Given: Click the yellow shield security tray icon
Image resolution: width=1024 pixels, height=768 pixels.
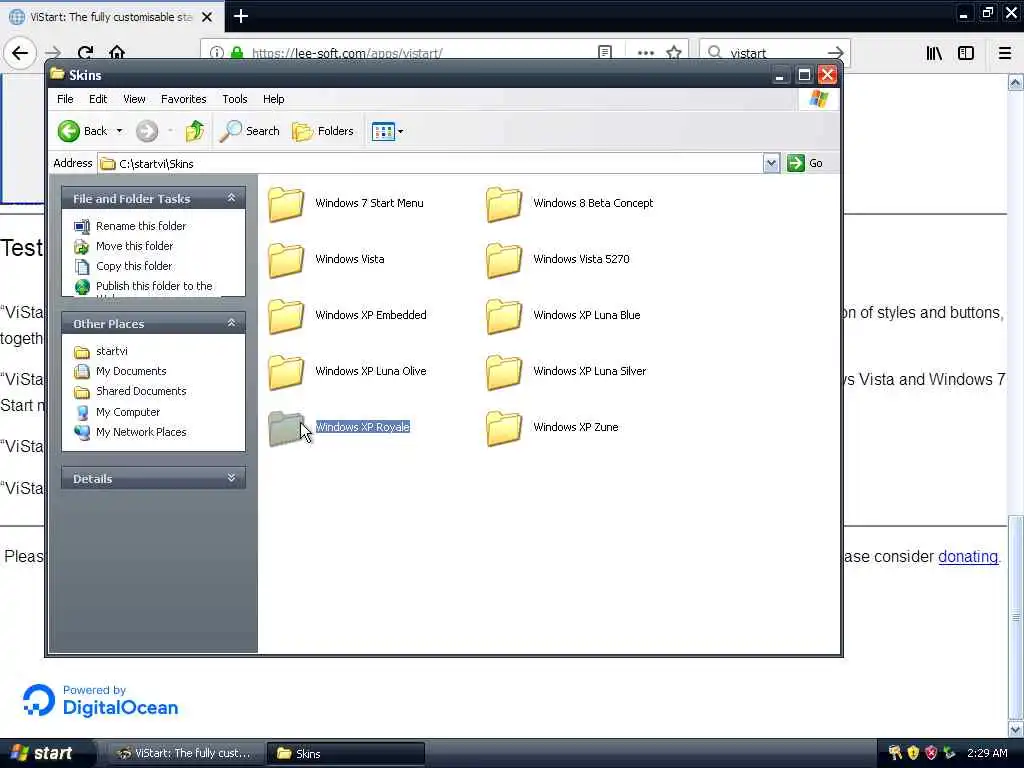Looking at the screenshot, I should pos(913,753).
